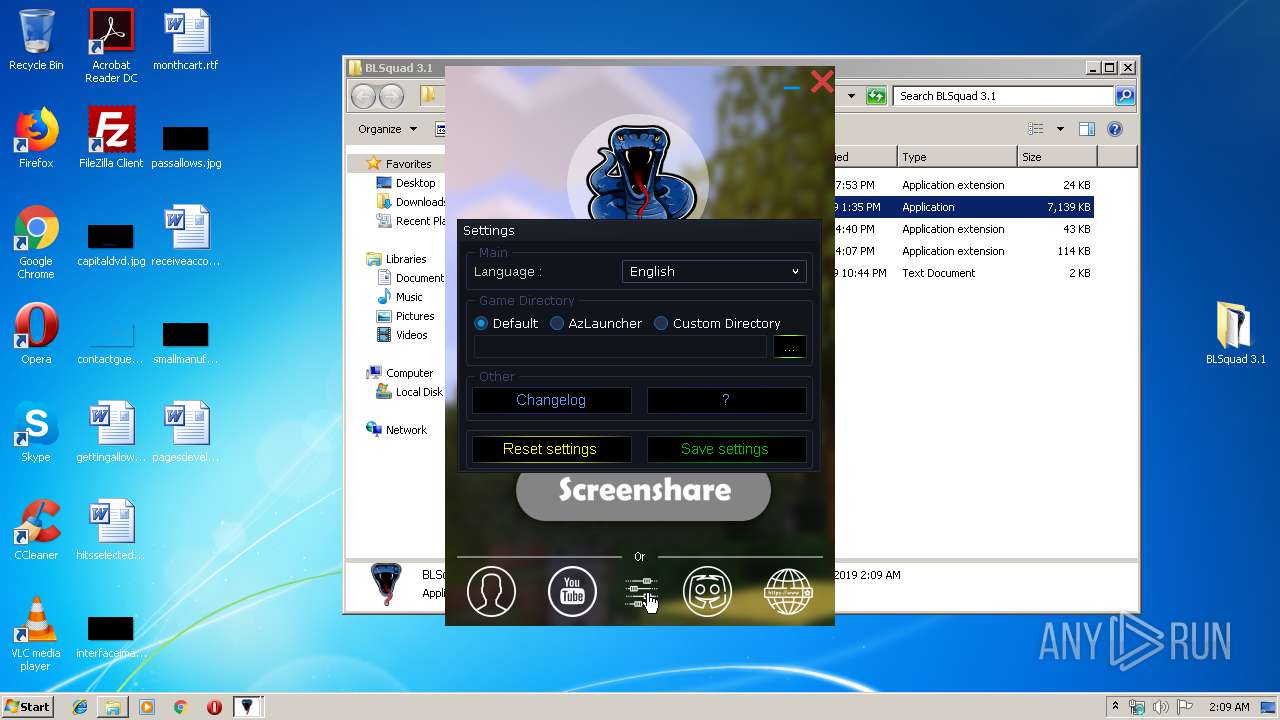Viewport: 1280px width, 720px height.
Task: Select Pictures library in the navigation pane
Action: [x=405, y=316]
